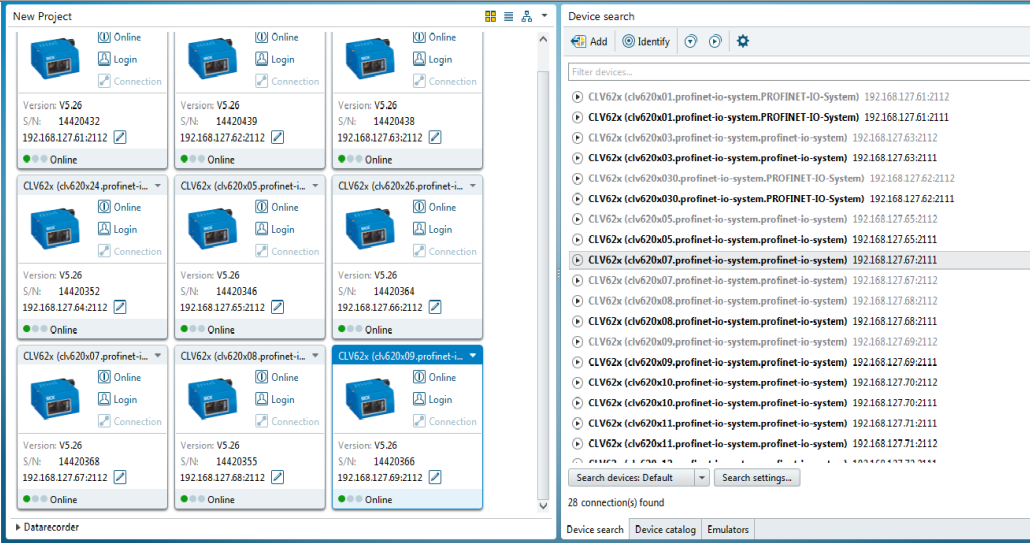Edit IP address 192.168.127.63:2112
This screenshot has width=1030, height=543.
[435, 137]
